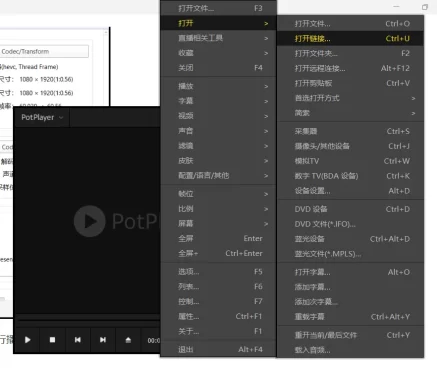Screen dimensions: 437x372
Task: Select 打开字幕... entry
Action: [x=350, y=272]
